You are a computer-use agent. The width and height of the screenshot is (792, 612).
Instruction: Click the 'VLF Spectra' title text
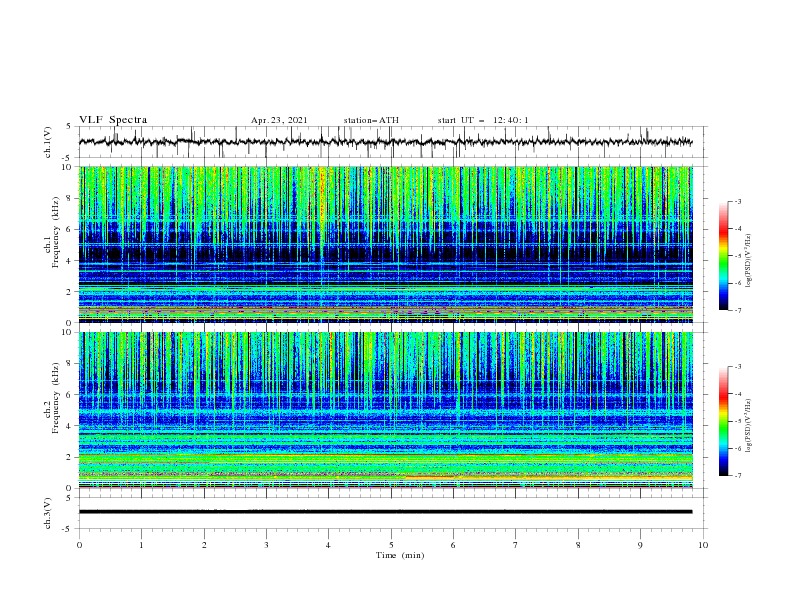[x=113, y=120]
